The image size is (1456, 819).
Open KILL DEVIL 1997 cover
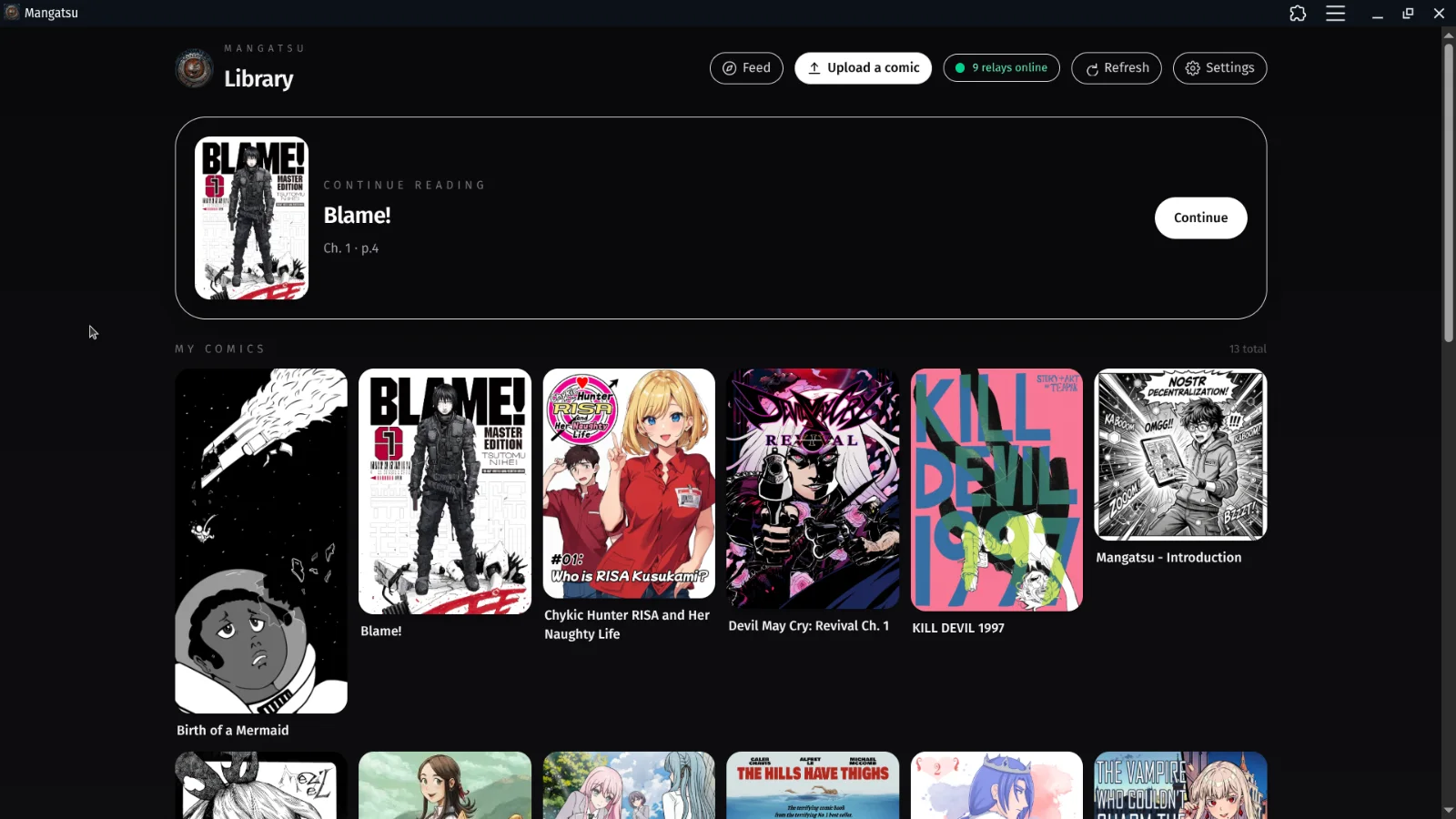[996, 490]
